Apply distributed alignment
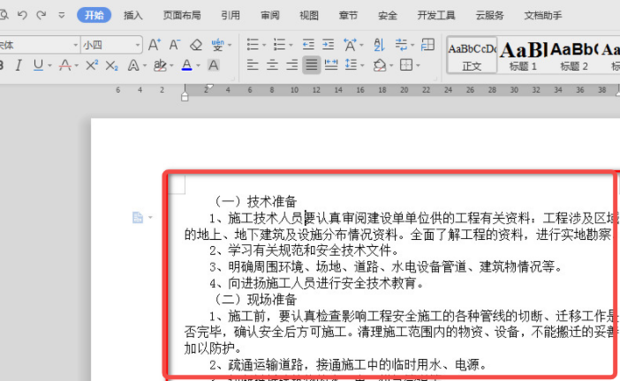The image size is (620, 381). [331, 65]
